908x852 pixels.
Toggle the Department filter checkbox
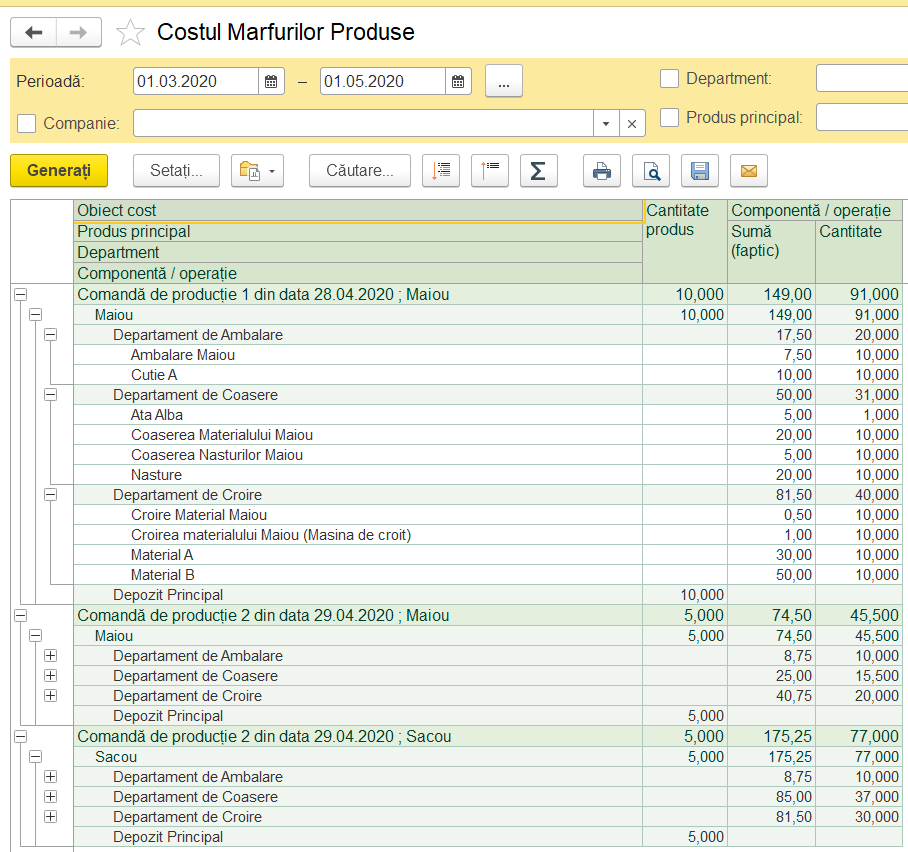669,79
